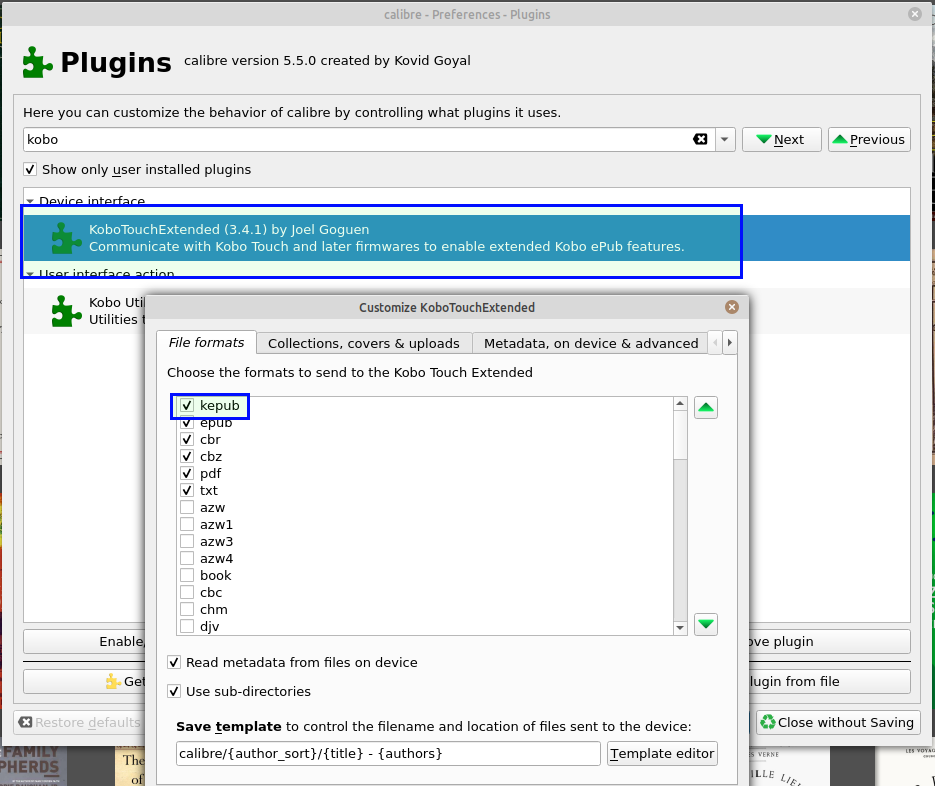The width and height of the screenshot is (935, 786).
Task: Click the KoboTouchExtended puzzle piece icon
Action: coord(66,238)
